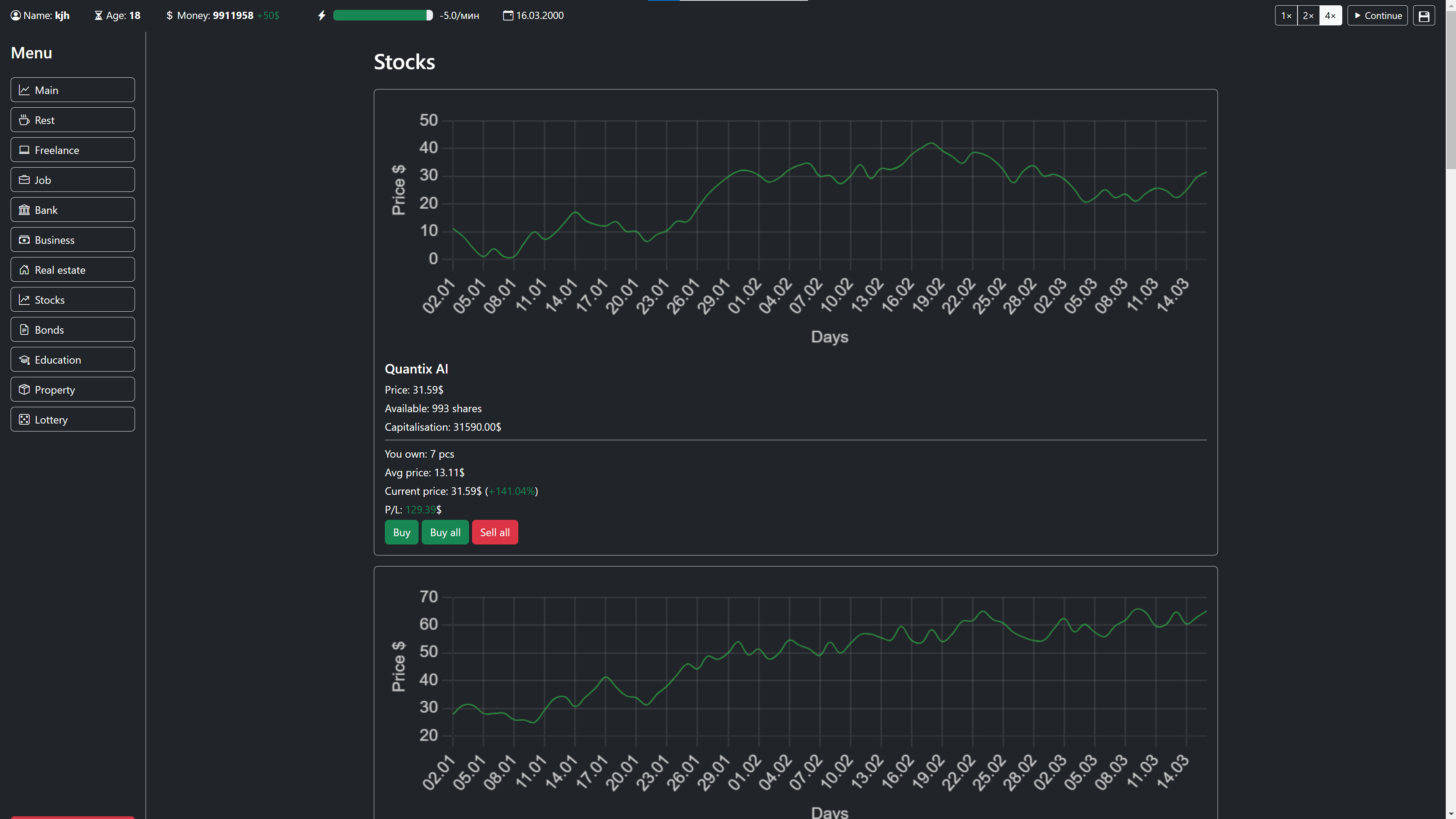
Task: Go to the Bonds section
Action: point(73,330)
